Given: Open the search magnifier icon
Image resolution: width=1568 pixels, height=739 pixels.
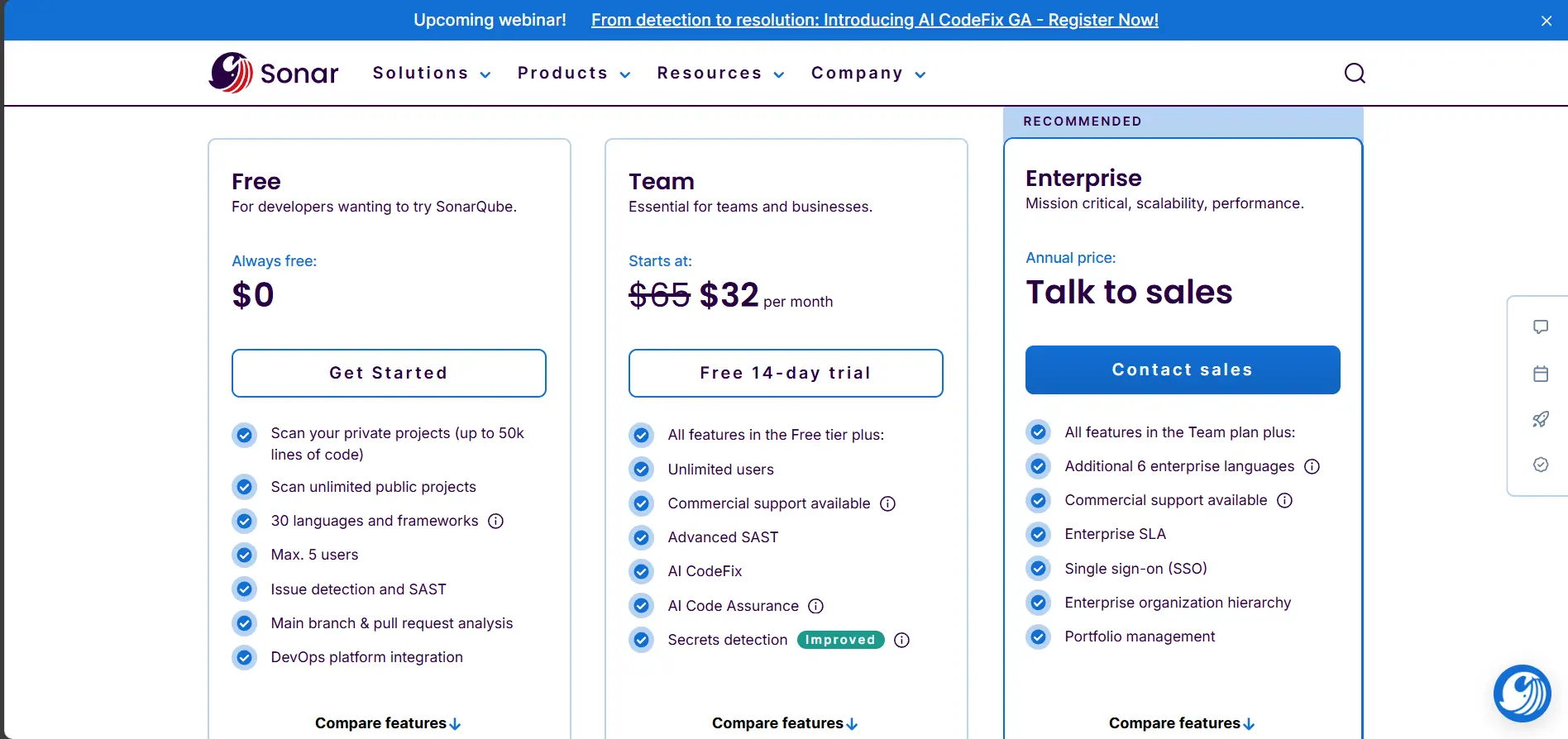Looking at the screenshot, I should (x=1355, y=73).
